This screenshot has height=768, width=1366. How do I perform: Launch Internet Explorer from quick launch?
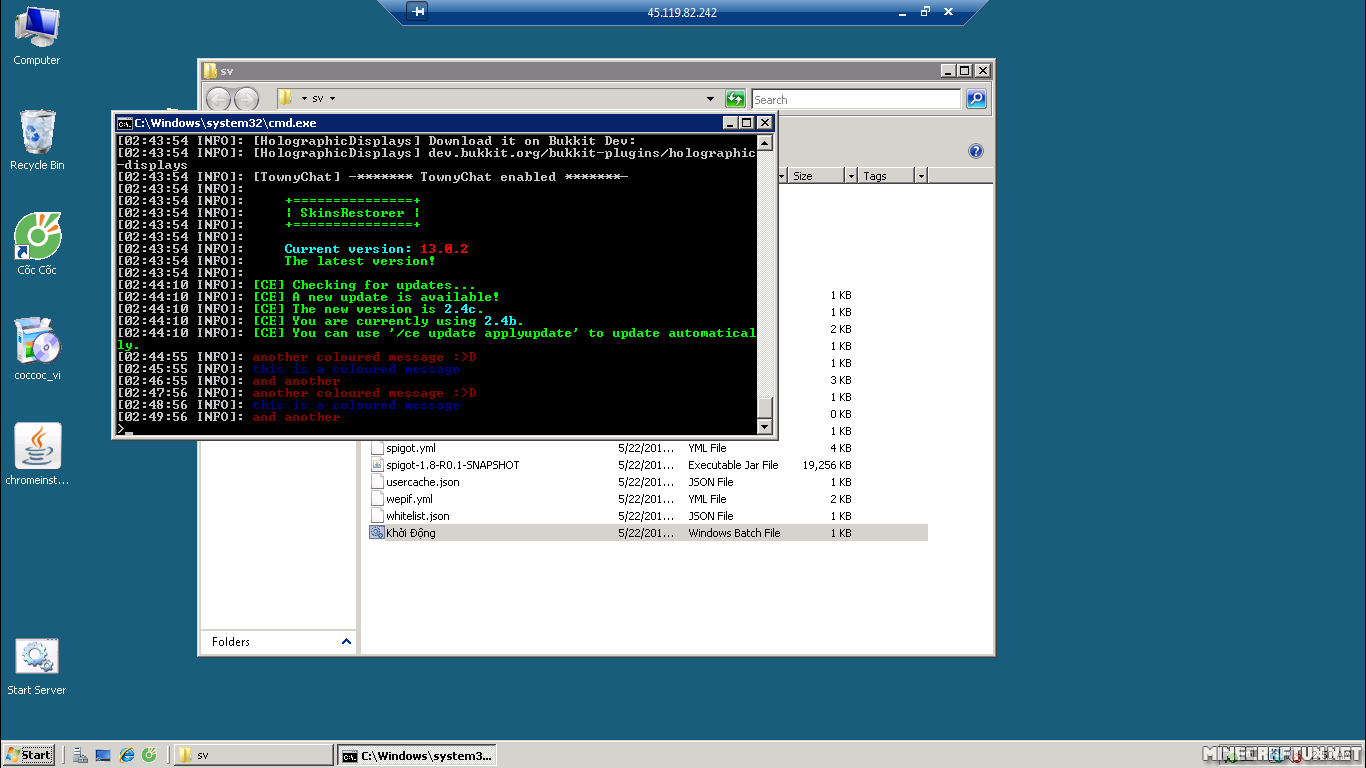(127, 755)
